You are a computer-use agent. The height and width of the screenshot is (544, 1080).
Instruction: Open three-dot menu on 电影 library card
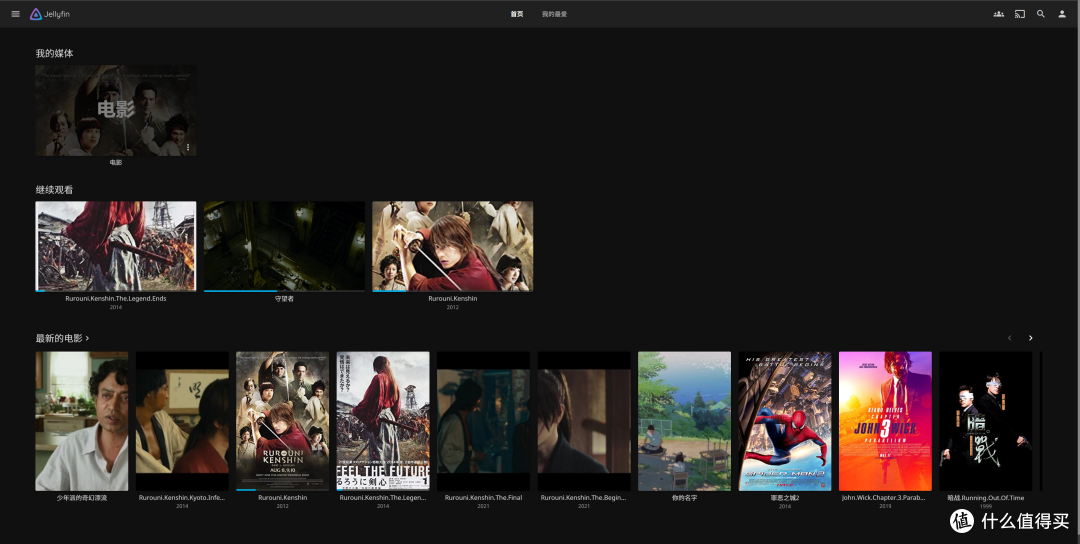(187, 148)
